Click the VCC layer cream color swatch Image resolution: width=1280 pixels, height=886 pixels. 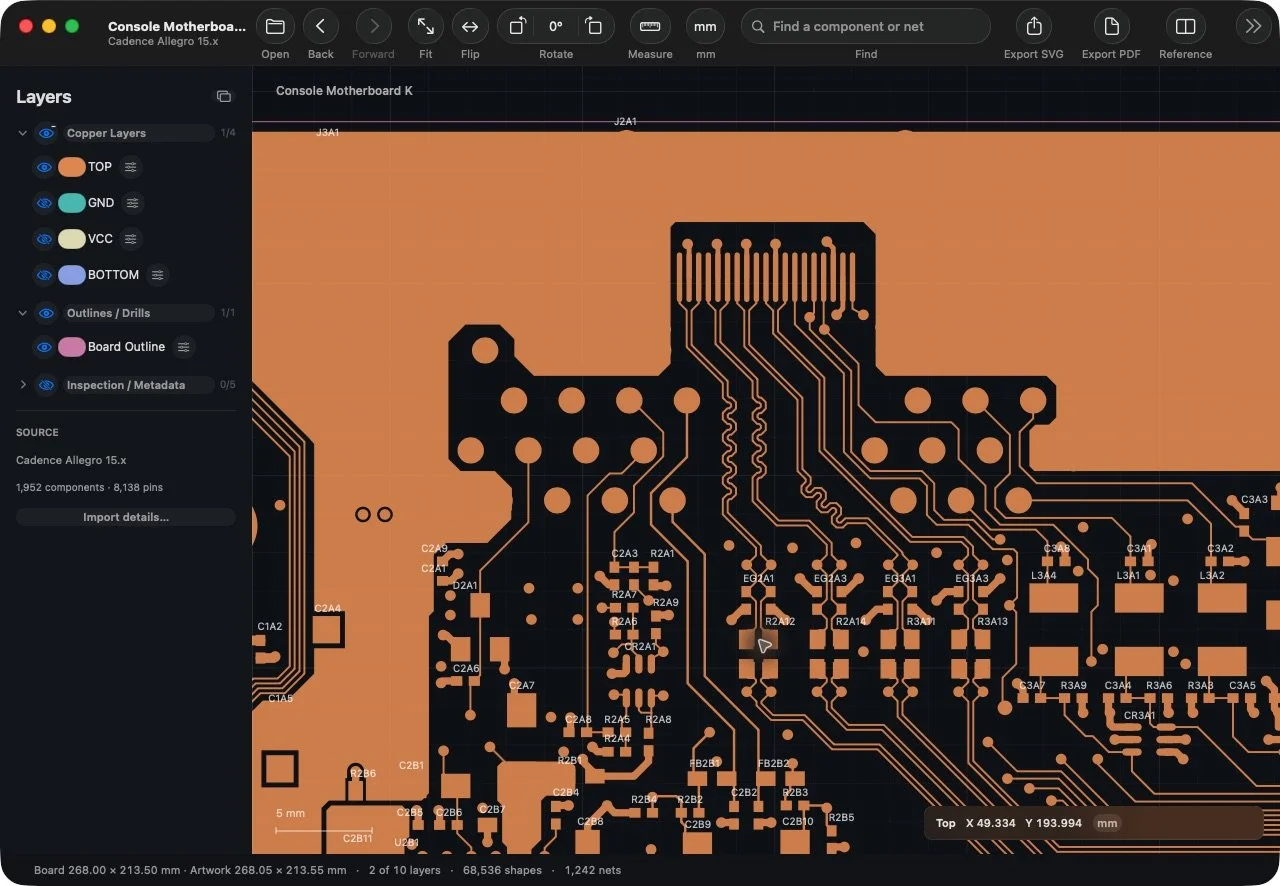(x=71, y=239)
